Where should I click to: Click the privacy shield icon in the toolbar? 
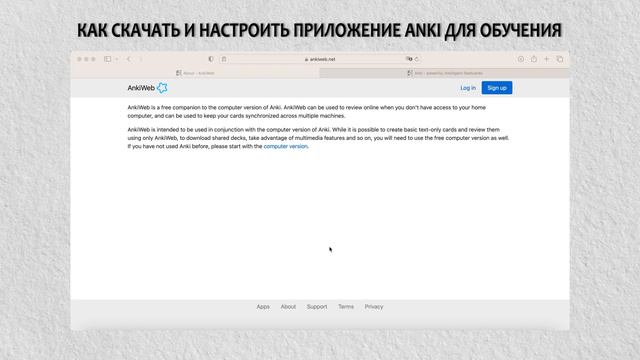click(x=211, y=59)
